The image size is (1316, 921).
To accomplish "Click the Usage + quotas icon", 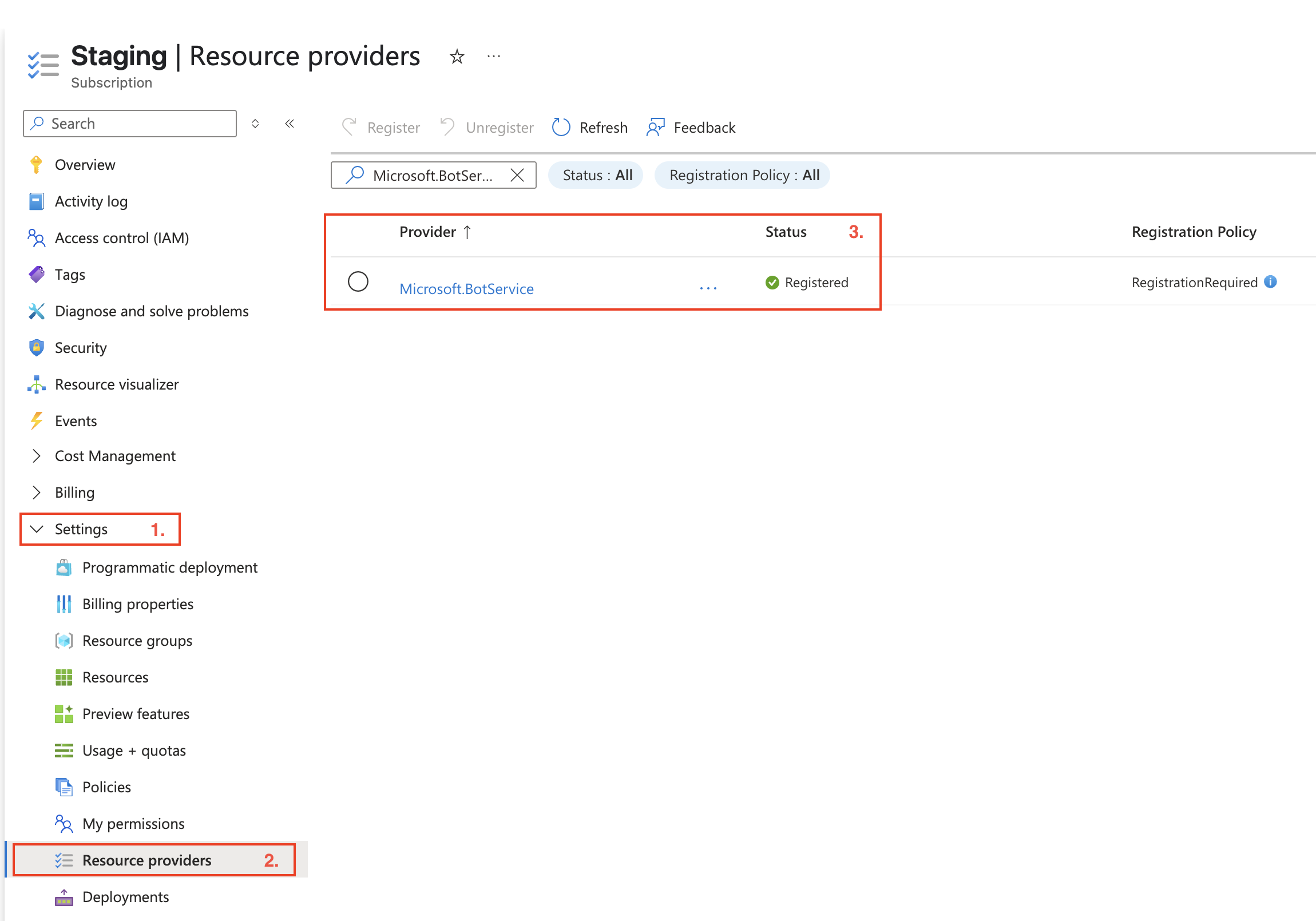I will 64,751.
